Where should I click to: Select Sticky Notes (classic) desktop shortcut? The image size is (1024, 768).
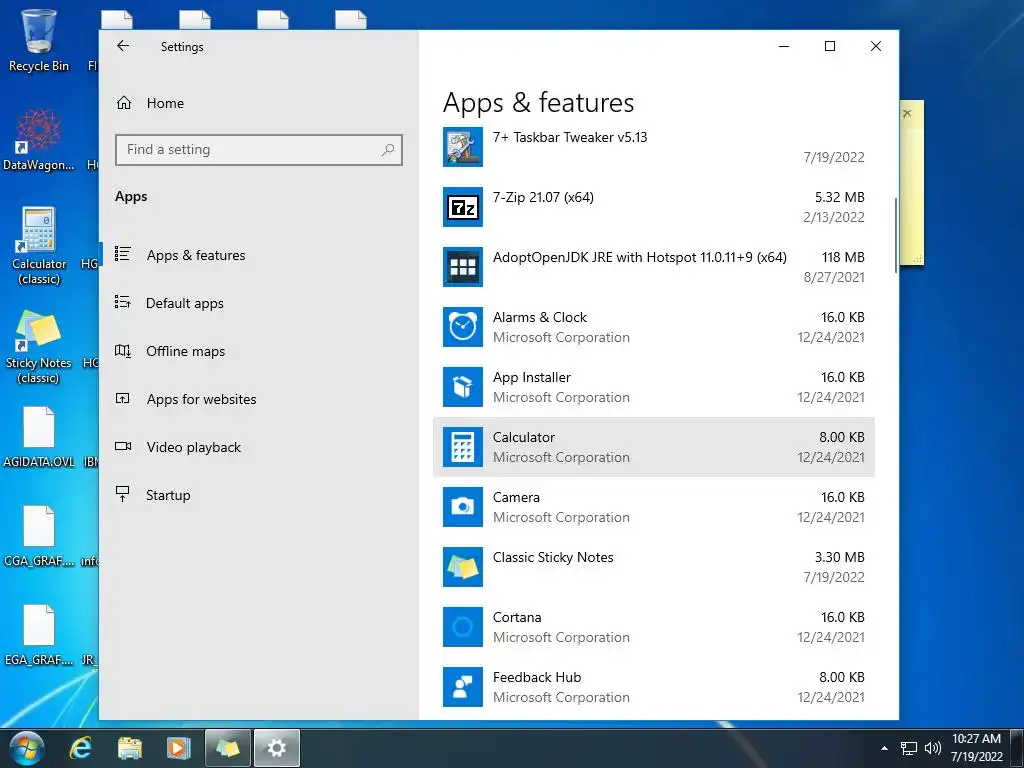pos(39,346)
